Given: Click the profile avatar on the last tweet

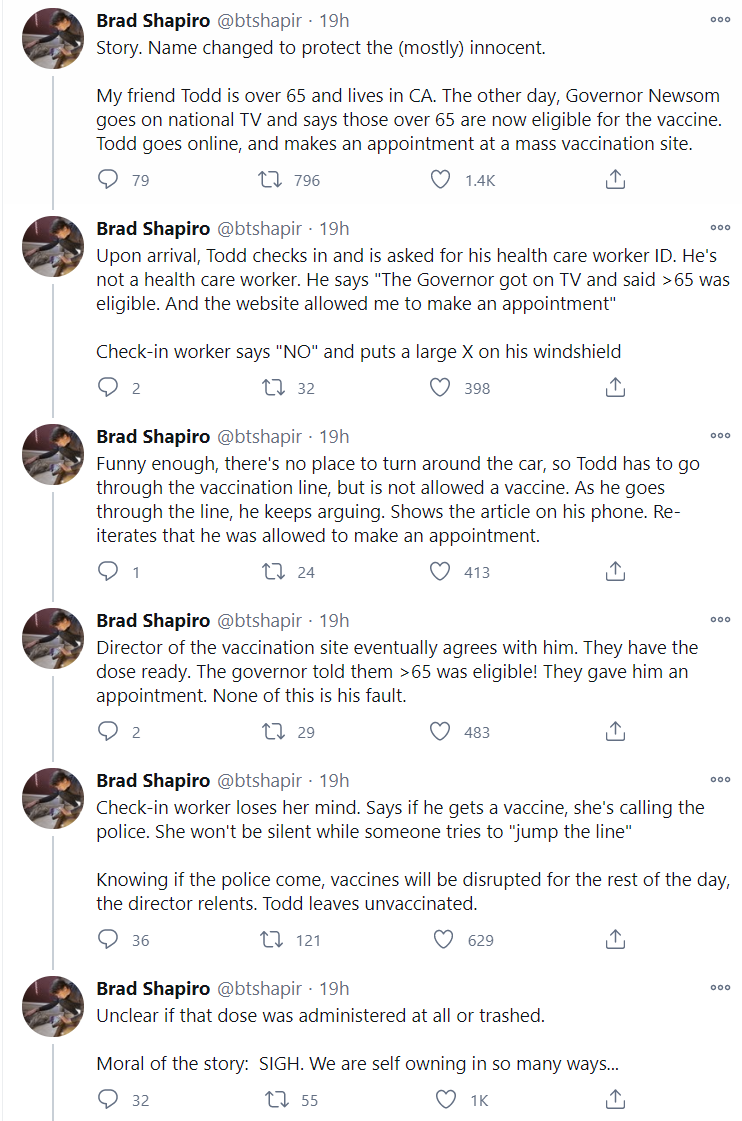Looking at the screenshot, I should (53, 1007).
